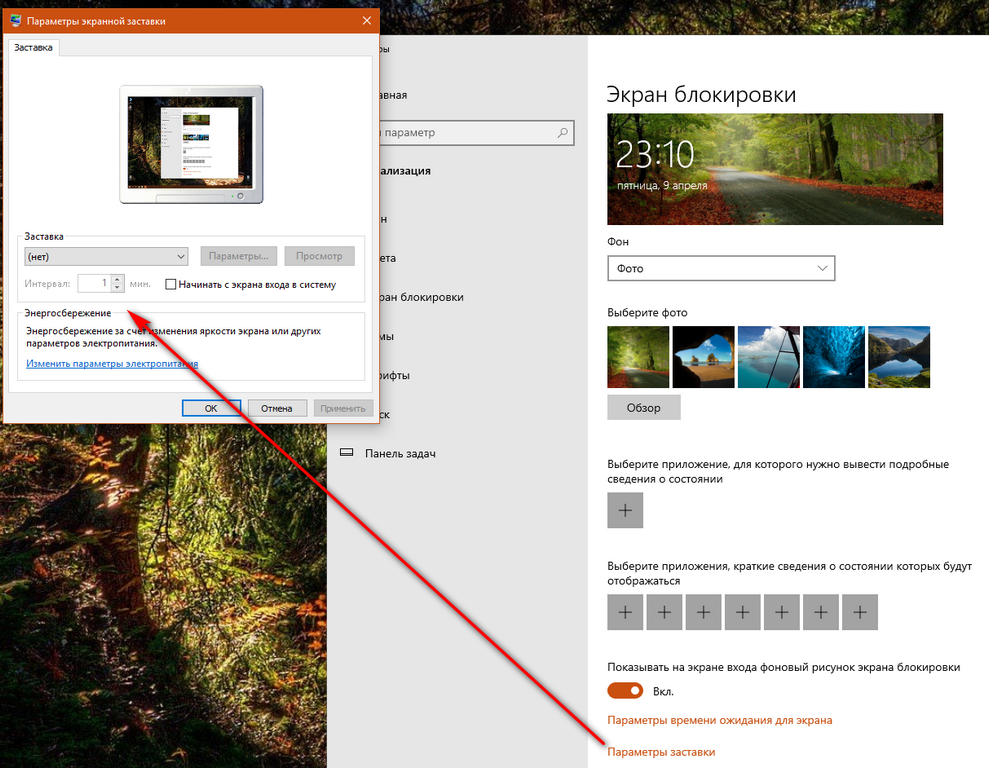Select the Заставка tab
The height and width of the screenshot is (768, 989).
pyautogui.click(x=33, y=48)
